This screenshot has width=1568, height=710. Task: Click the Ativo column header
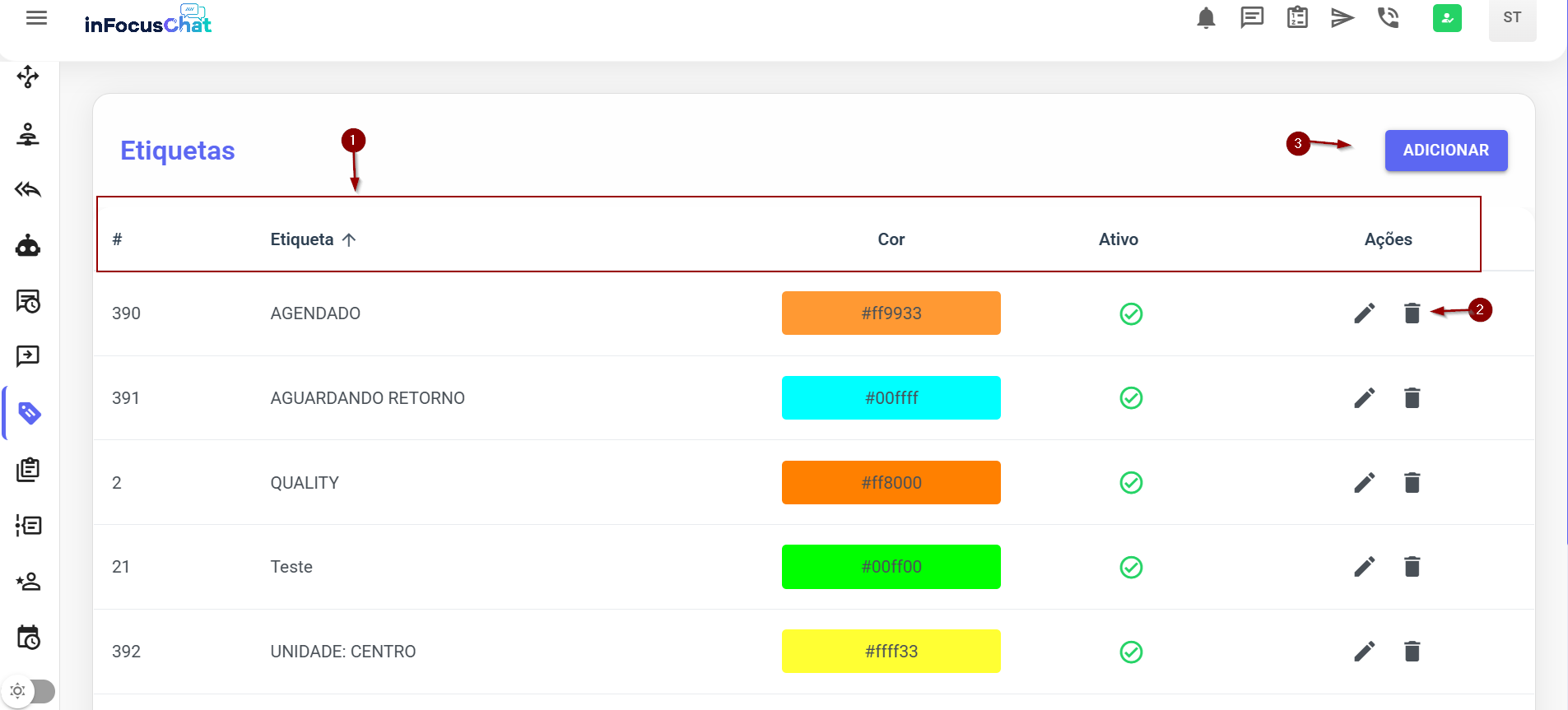[x=1118, y=239]
